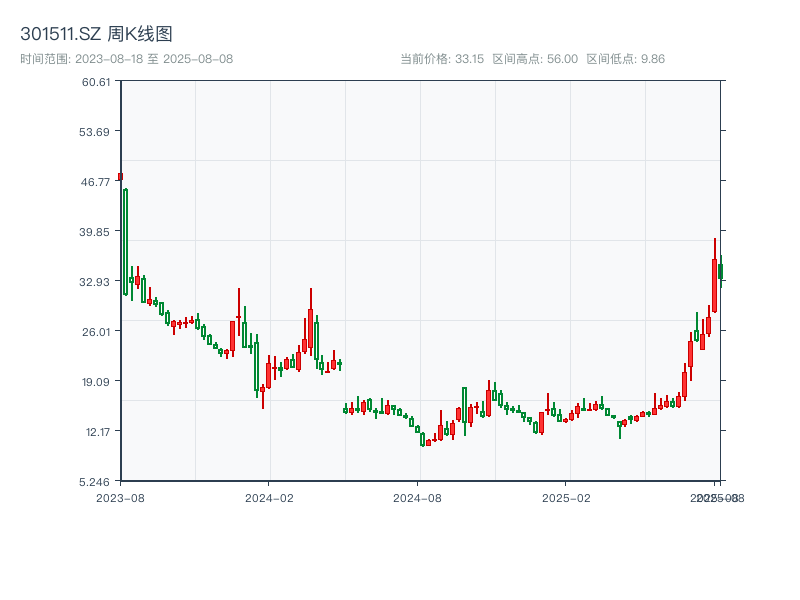This screenshot has width=800, height=600.
Task: Click the 区间低点 9.86 label
Action: click(625, 59)
